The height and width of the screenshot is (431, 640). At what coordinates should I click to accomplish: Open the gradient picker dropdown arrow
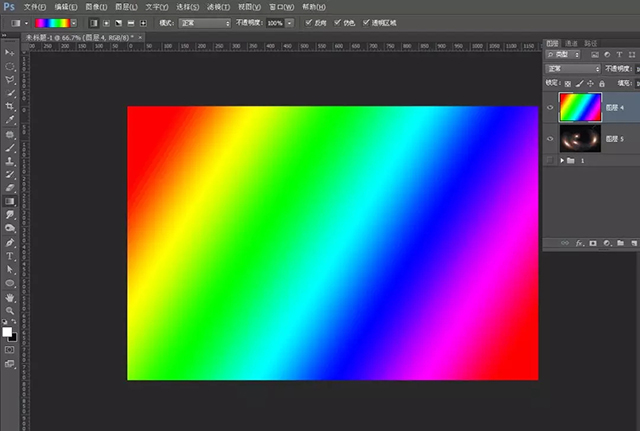point(76,21)
